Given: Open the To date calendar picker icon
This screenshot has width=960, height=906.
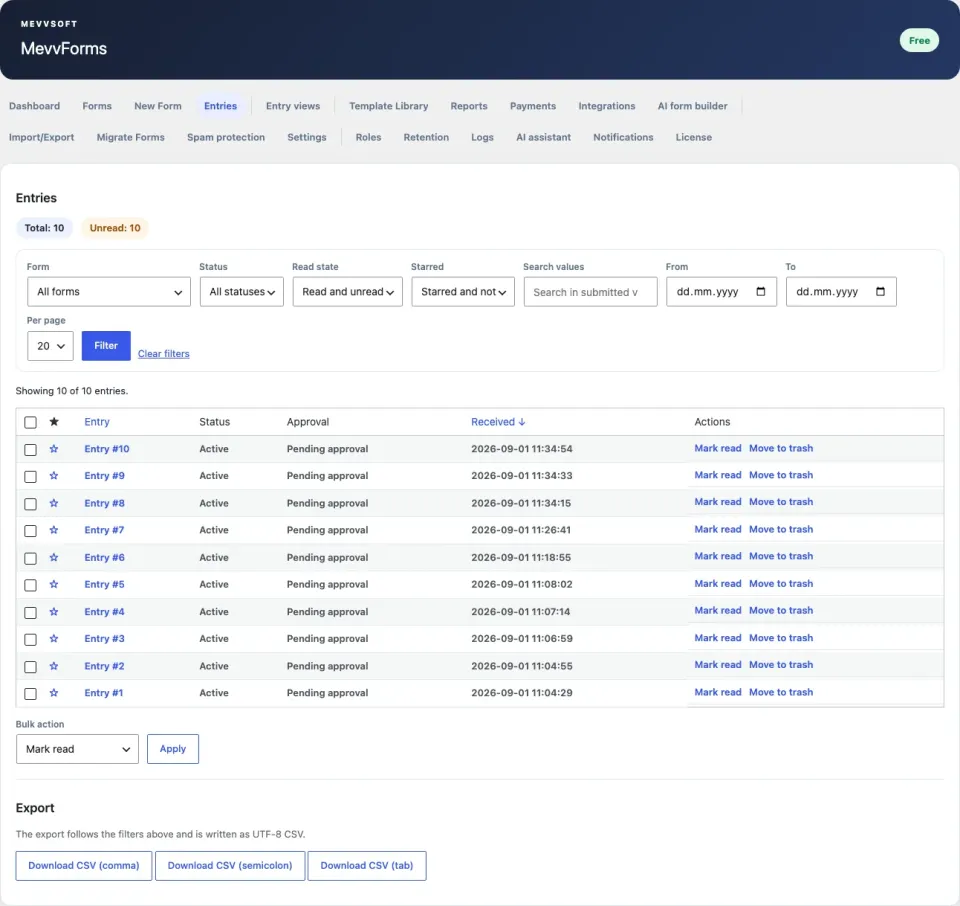Looking at the screenshot, I should [880, 291].
